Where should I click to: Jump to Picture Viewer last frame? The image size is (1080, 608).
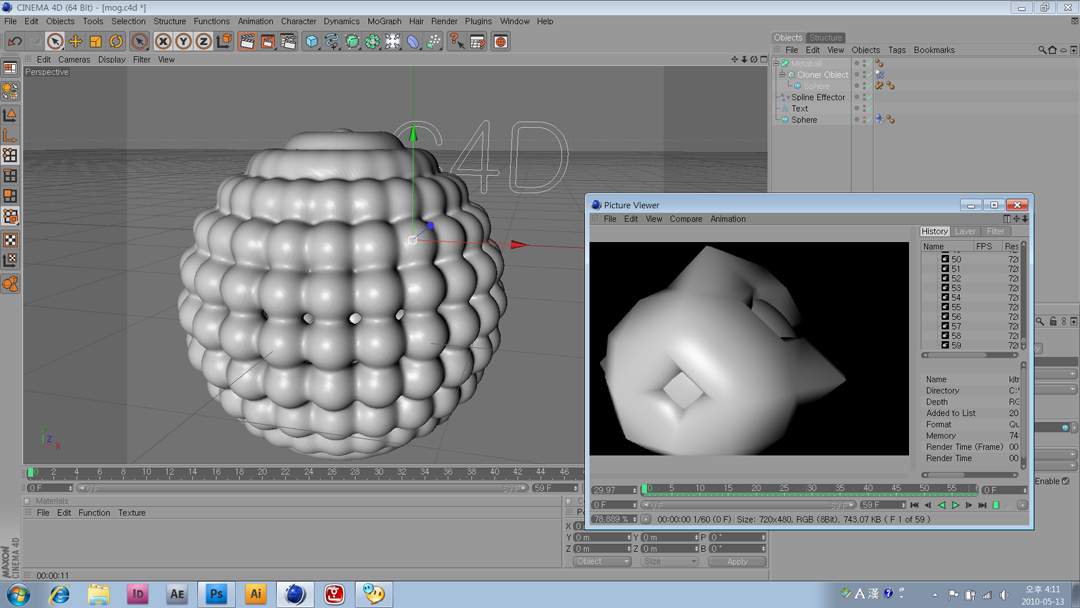pos(982,505)
